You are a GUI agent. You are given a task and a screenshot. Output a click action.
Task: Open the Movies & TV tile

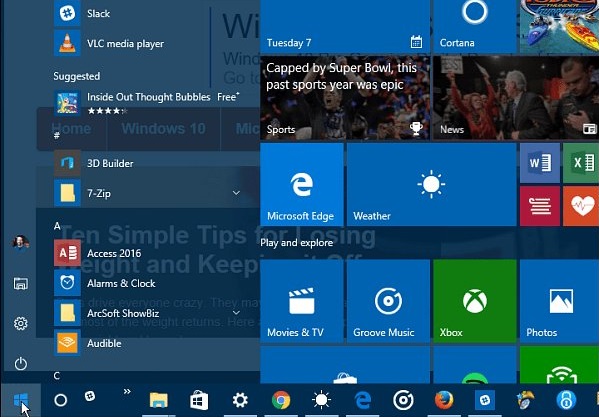pos(302,301)
